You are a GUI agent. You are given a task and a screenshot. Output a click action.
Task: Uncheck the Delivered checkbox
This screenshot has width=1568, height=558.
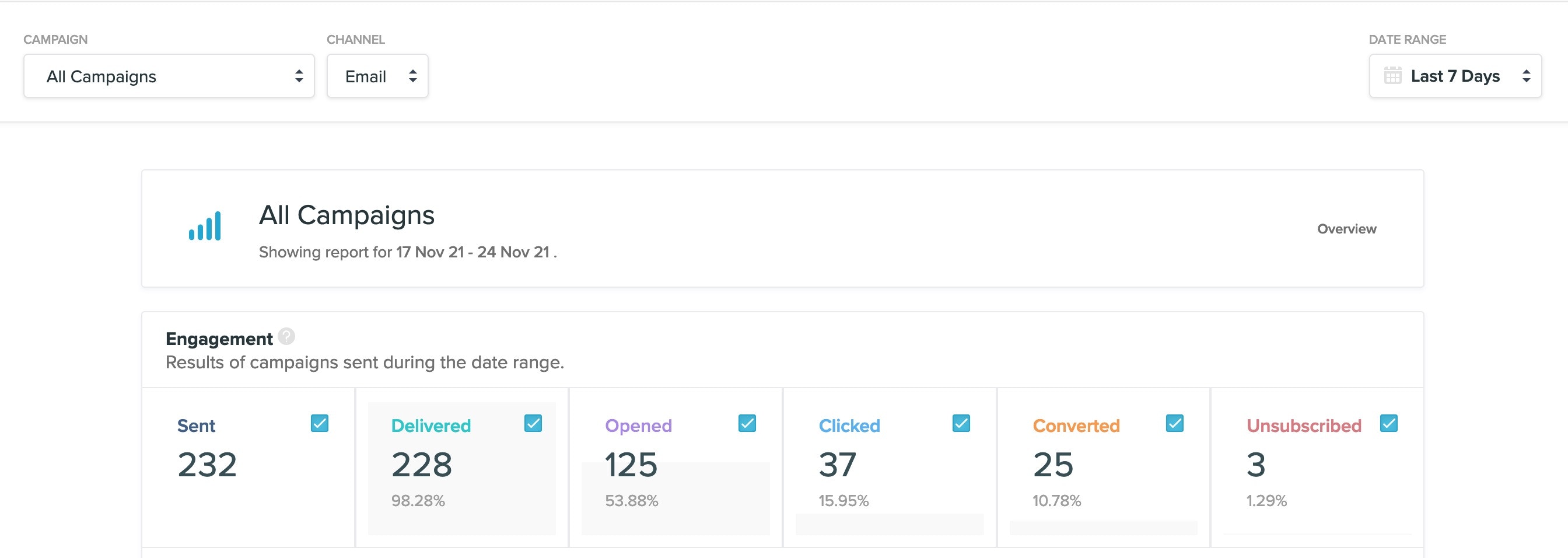tap(533, 423)
